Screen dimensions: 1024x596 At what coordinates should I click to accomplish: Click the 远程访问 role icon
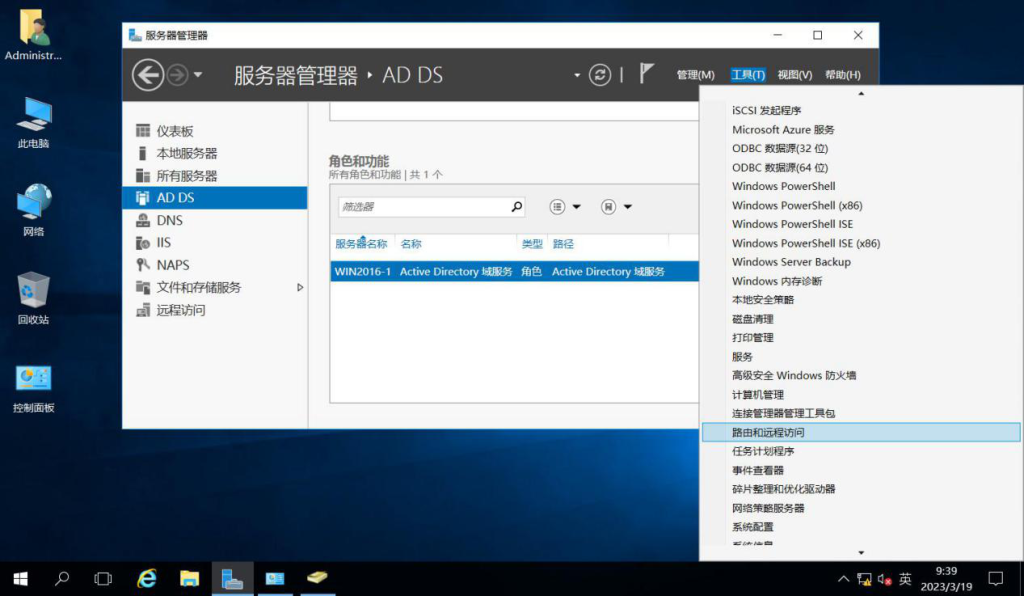point(142,310)
